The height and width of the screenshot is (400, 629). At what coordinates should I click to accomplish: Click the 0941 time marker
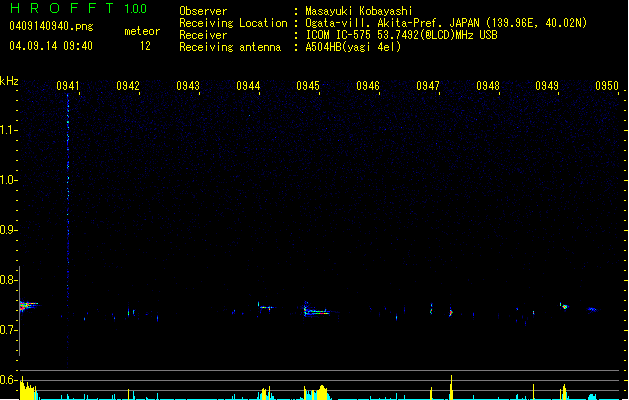coord(68,86)
